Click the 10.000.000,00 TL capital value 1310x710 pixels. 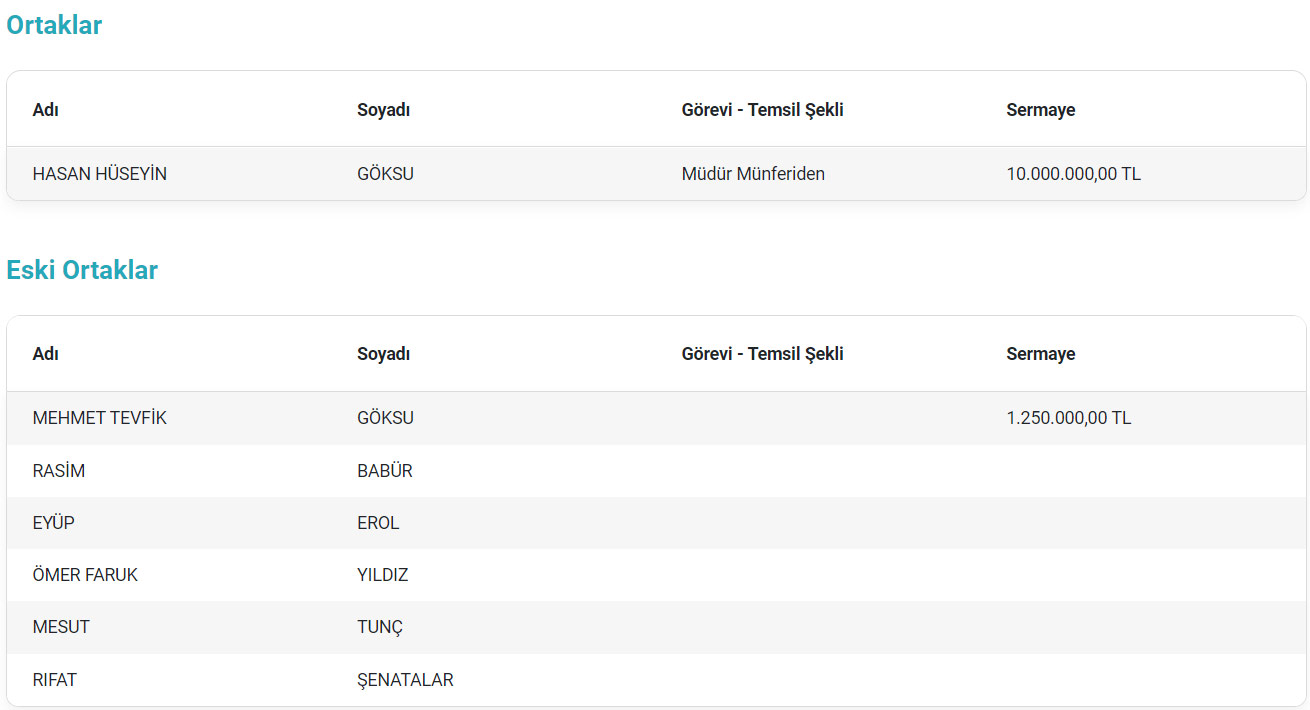pos(1073,174)
